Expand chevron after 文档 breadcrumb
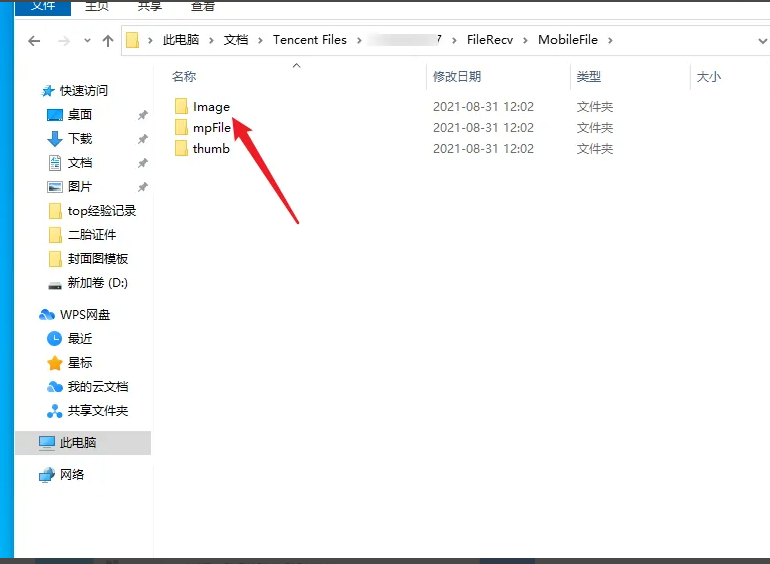770x564 pixels. [x=260, y=40]
